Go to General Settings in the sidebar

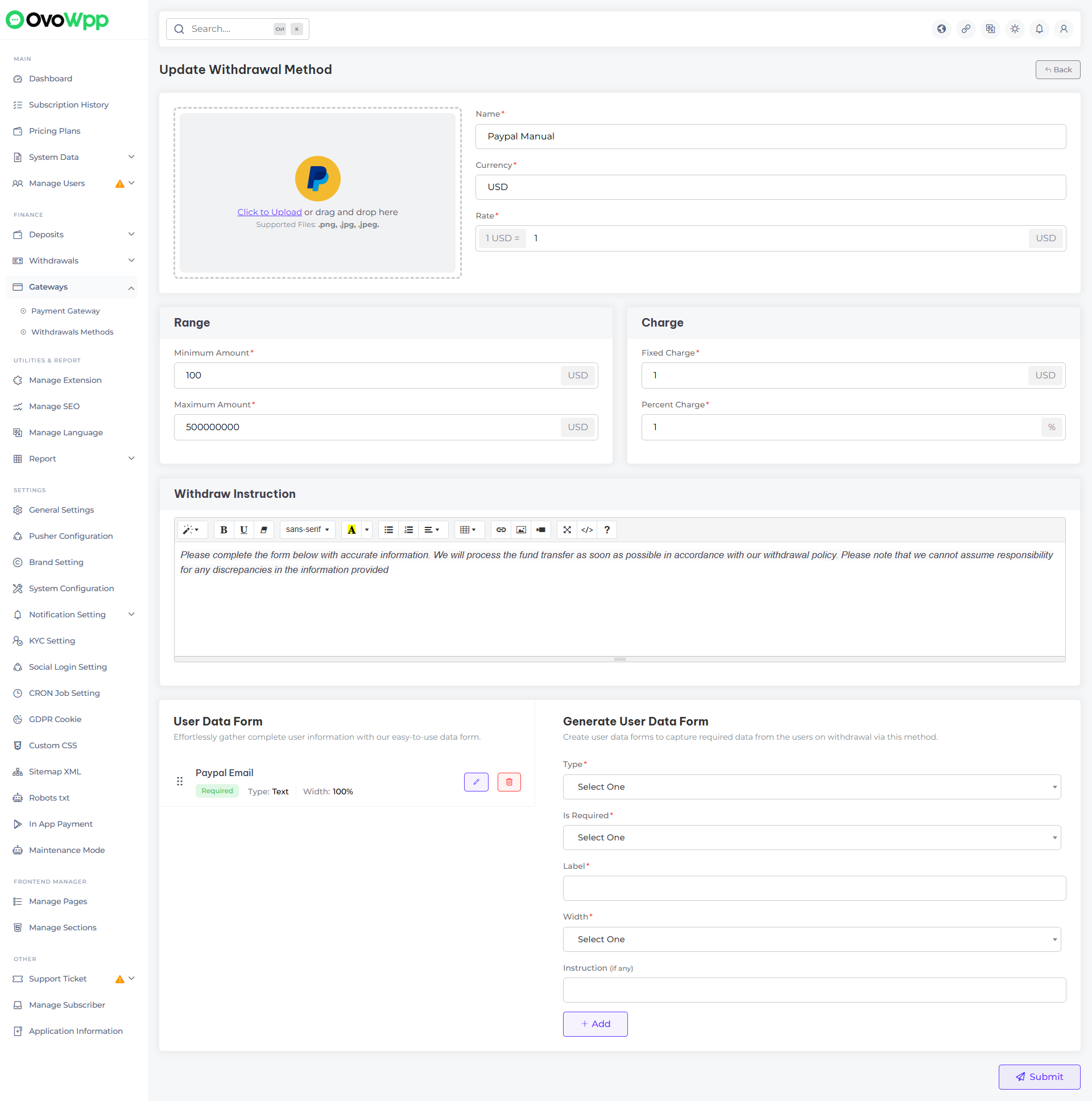pos(61,509)
